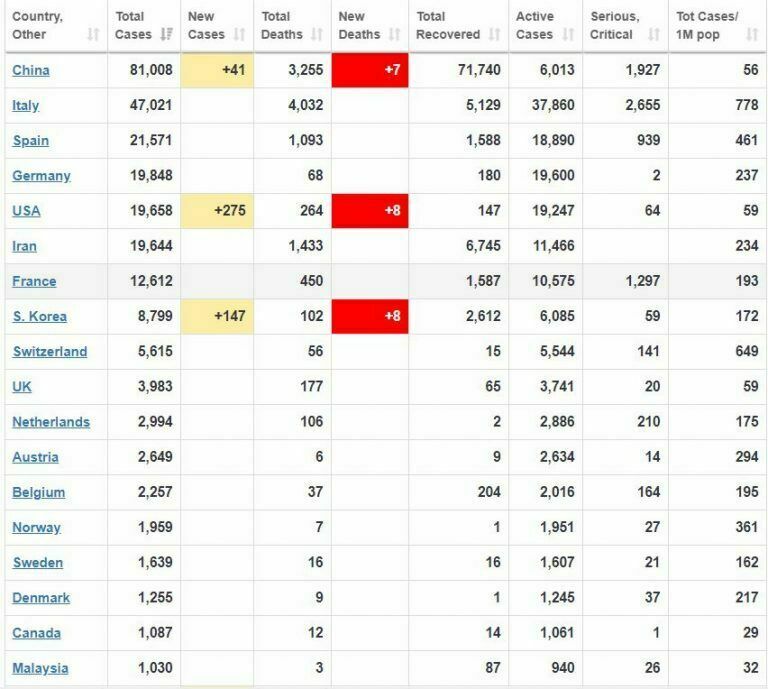Follow the USA link
This screenshot has width=768, height=689.
pyautogui.click(x=26, y=211)
